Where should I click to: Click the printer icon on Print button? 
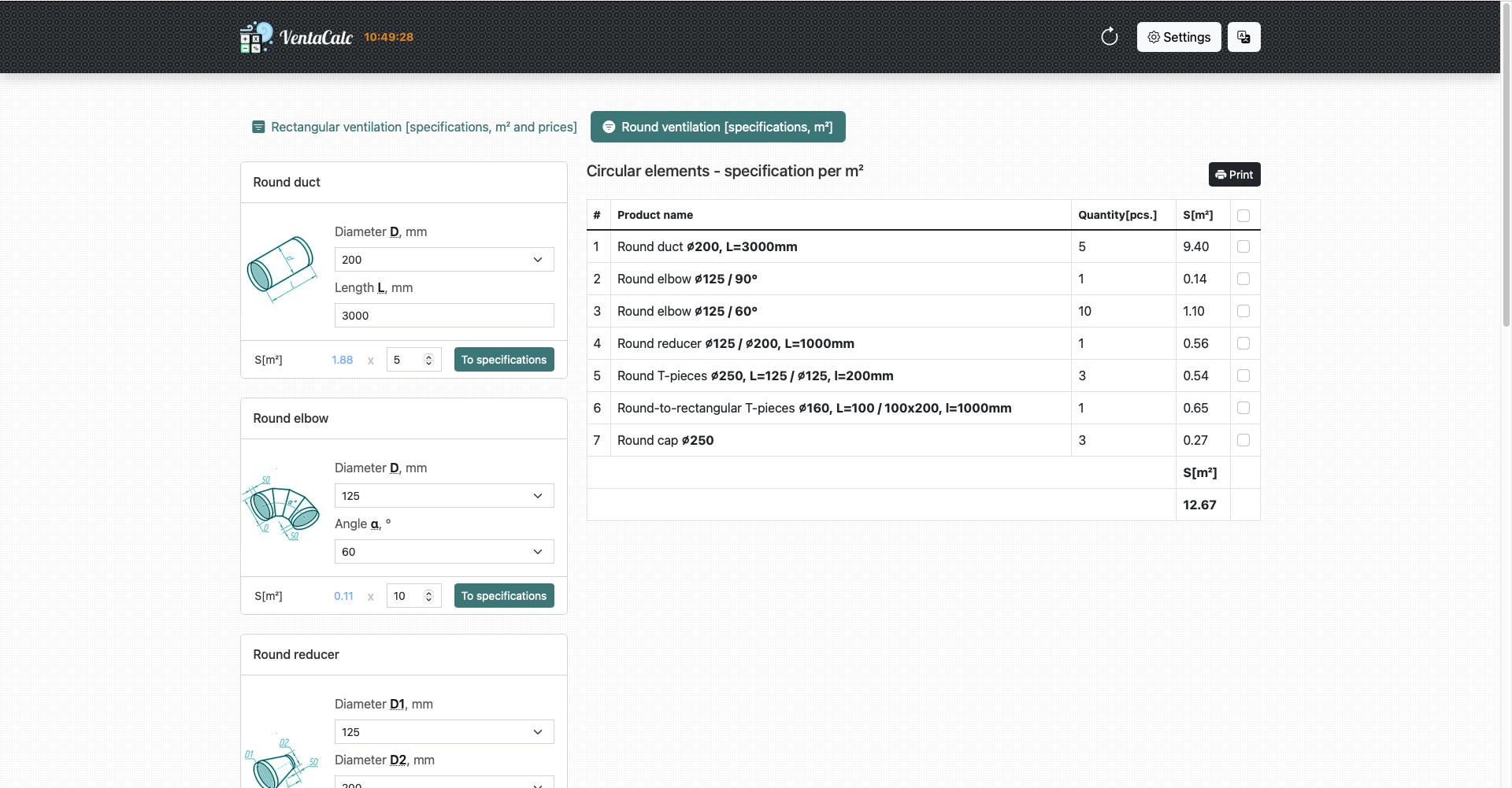(x=1220, y=174)
